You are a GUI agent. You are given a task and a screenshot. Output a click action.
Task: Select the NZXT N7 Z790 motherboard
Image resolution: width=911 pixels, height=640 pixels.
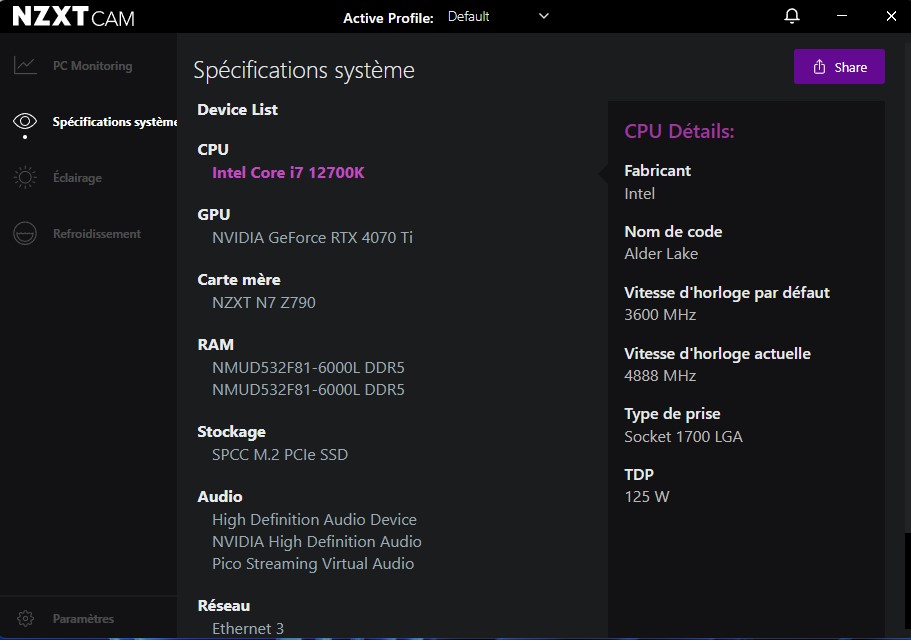(264, 302)
